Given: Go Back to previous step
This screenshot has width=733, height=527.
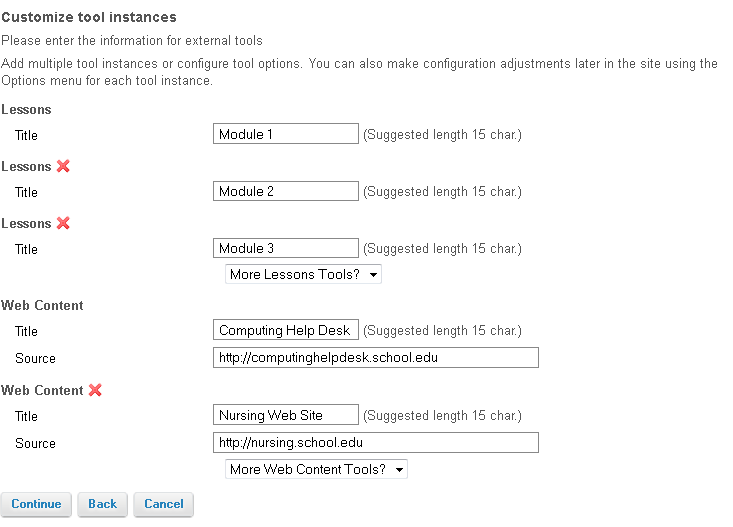Looking at the screenshot, I should [x=102, y=504].
